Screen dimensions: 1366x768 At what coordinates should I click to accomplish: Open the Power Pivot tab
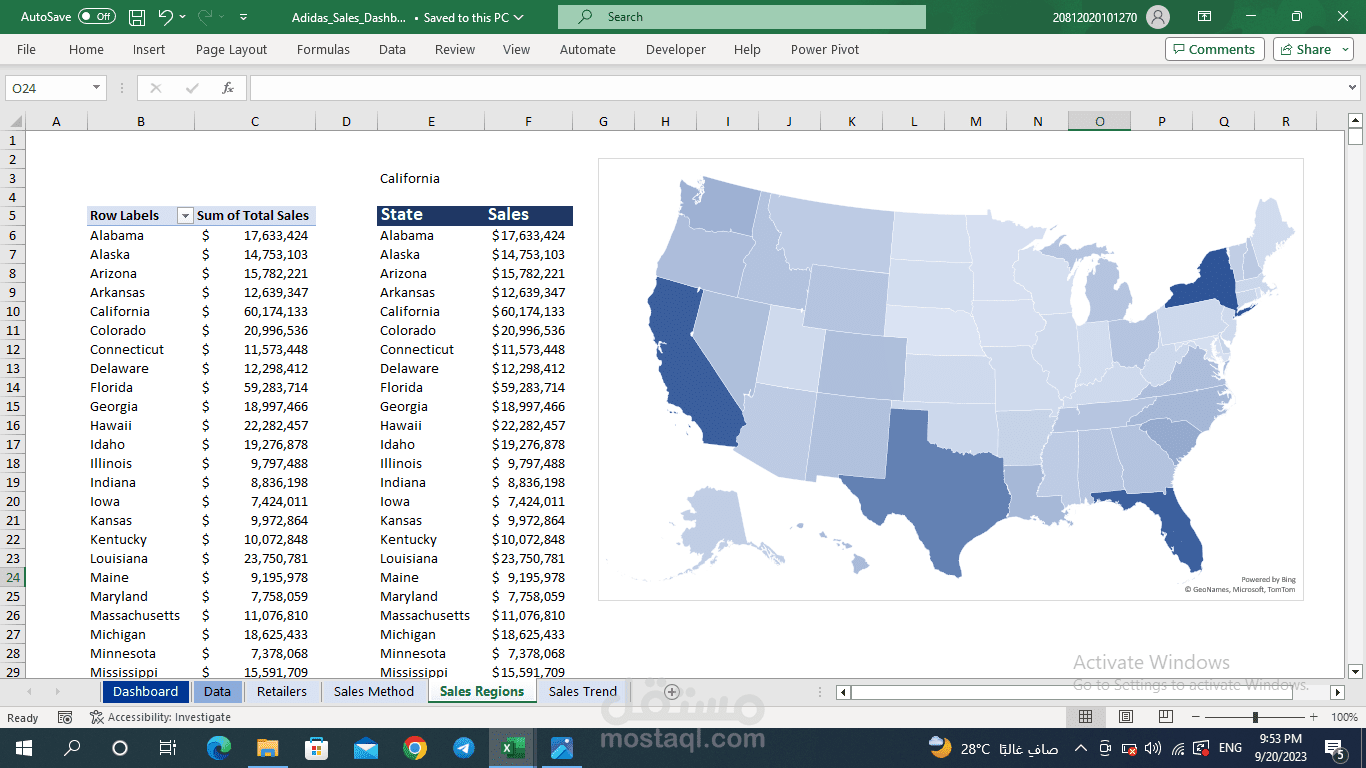[825, 49]
